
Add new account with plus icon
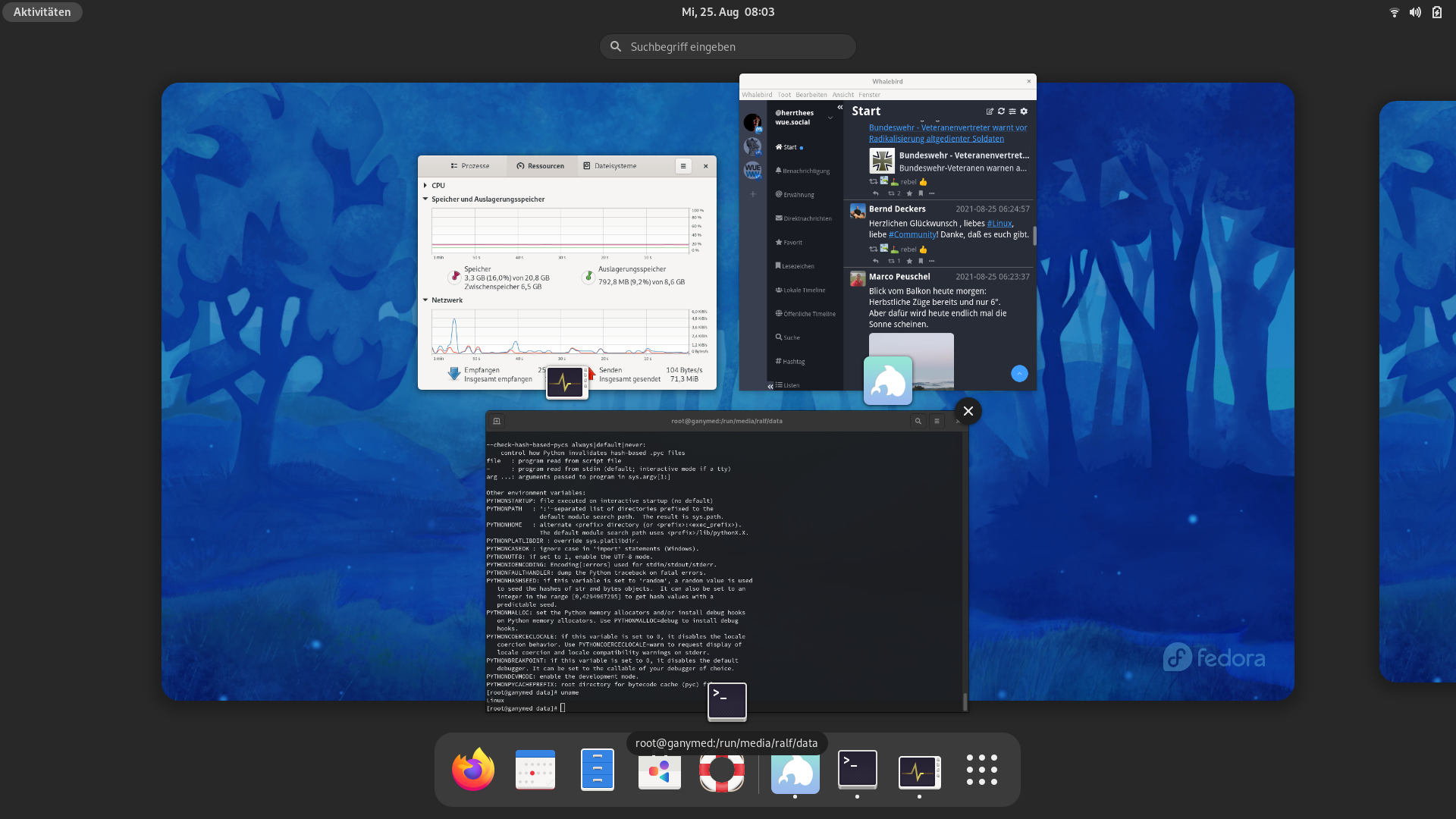pos(753,195)
